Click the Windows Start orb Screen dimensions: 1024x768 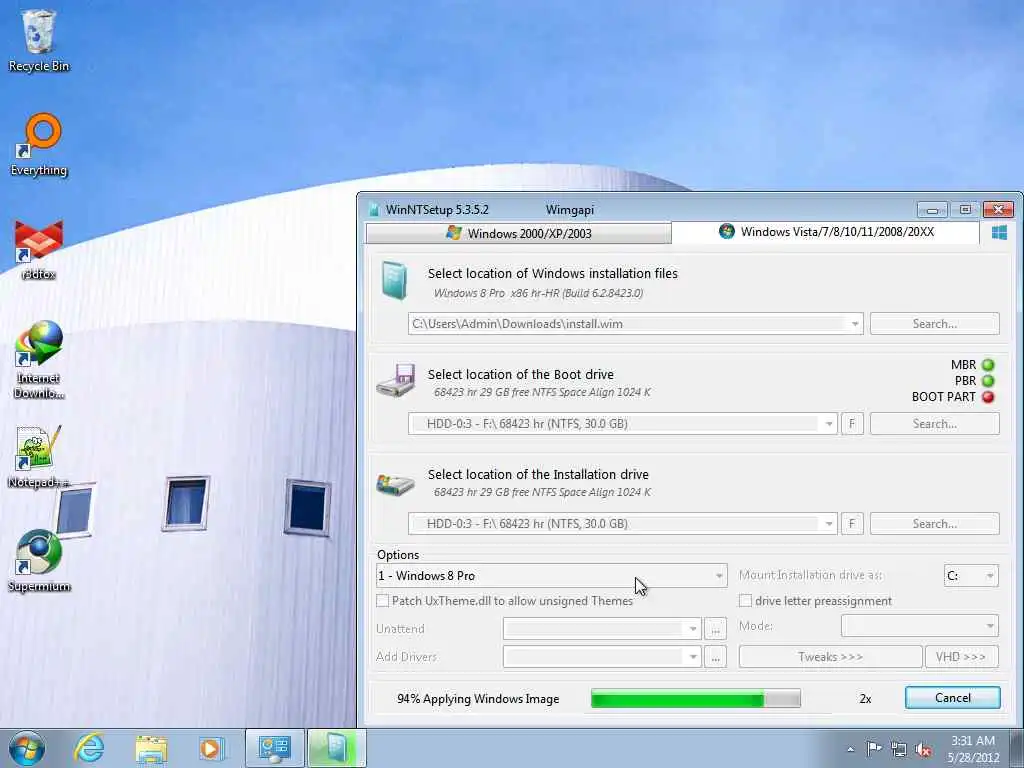click(27, 748)
